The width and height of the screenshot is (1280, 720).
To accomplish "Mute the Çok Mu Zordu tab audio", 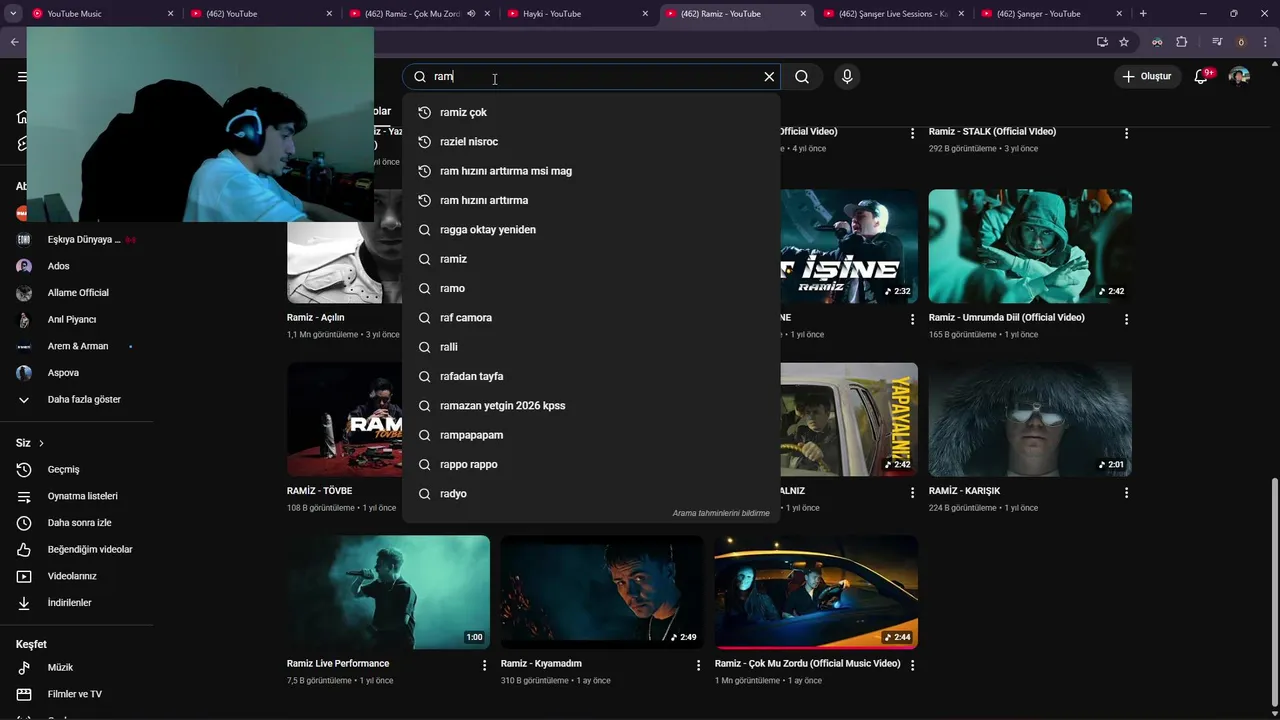I will point(471,14).
